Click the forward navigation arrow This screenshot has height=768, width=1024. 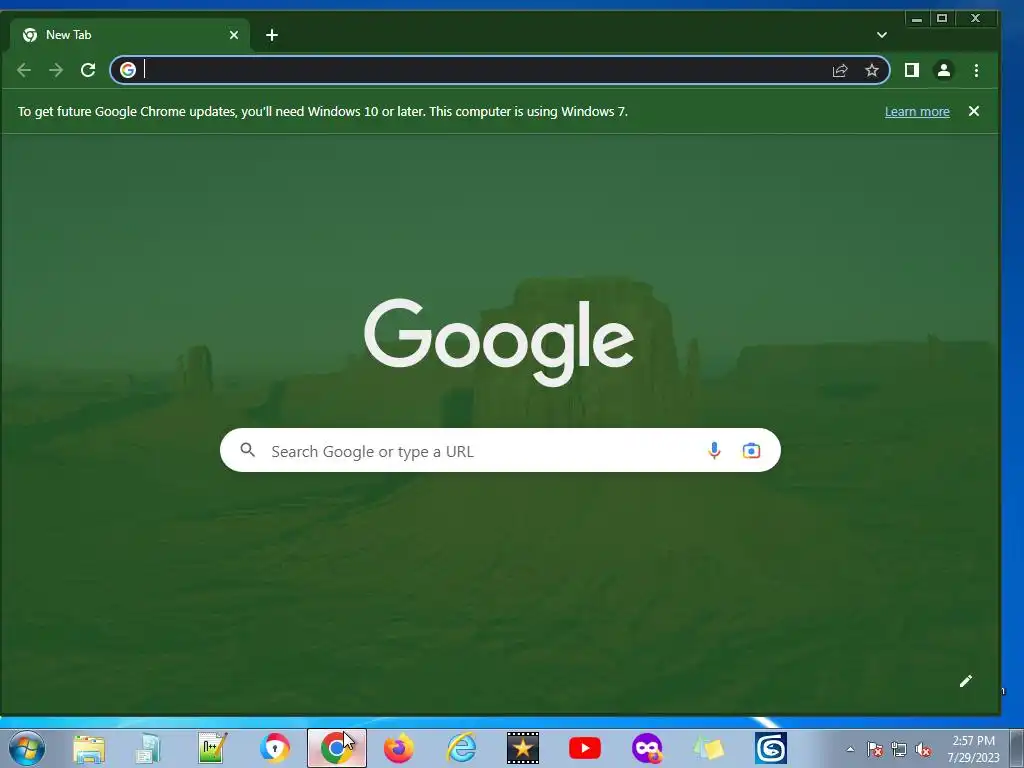(56, 70)
